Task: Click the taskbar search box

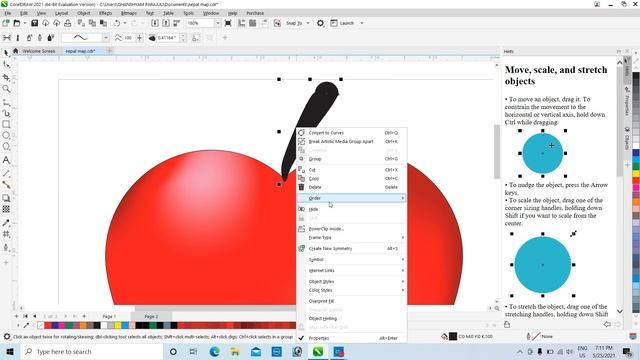Action: (x=91, y=351)
